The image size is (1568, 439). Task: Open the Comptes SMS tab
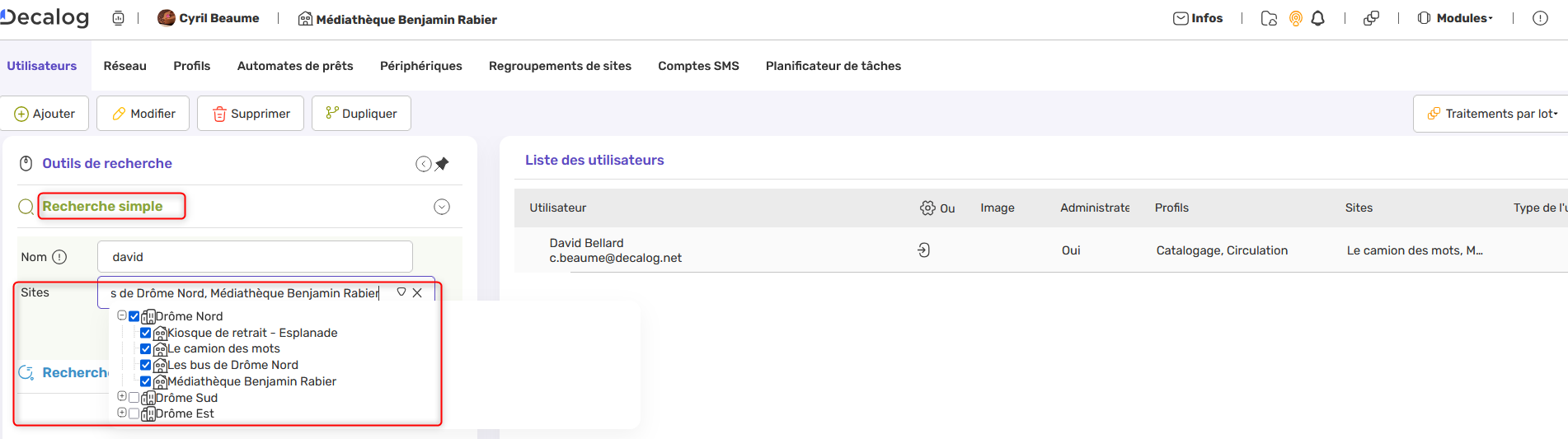tap(698, 66)
